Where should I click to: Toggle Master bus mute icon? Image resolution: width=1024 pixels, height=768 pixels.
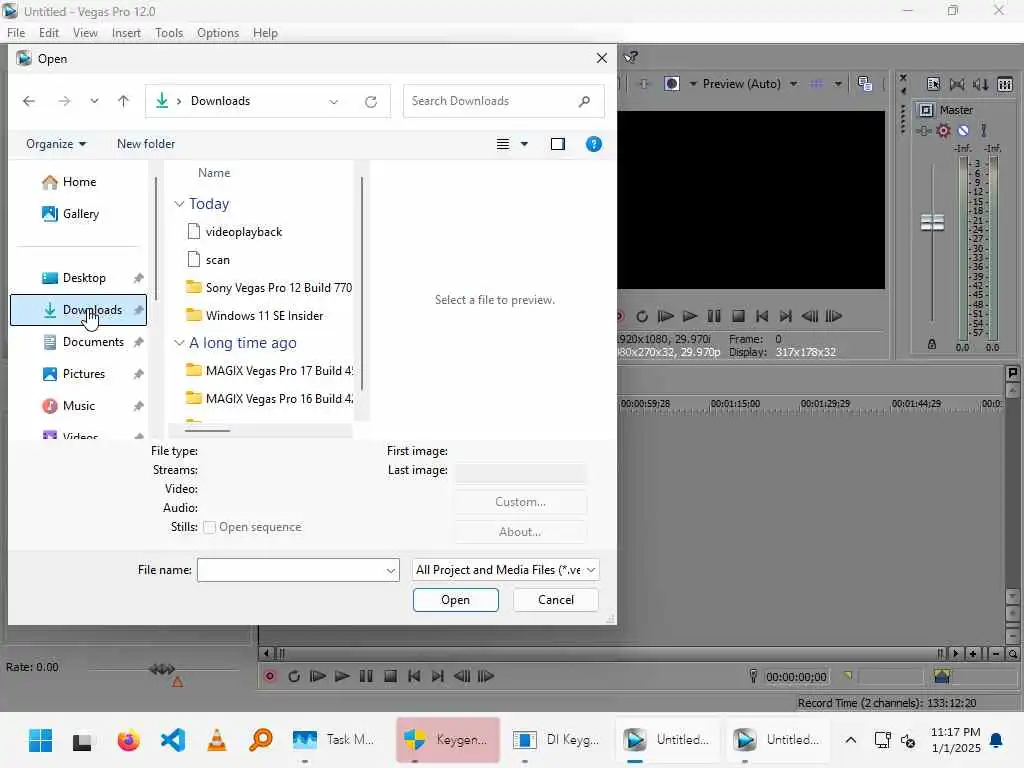[963, 131]
